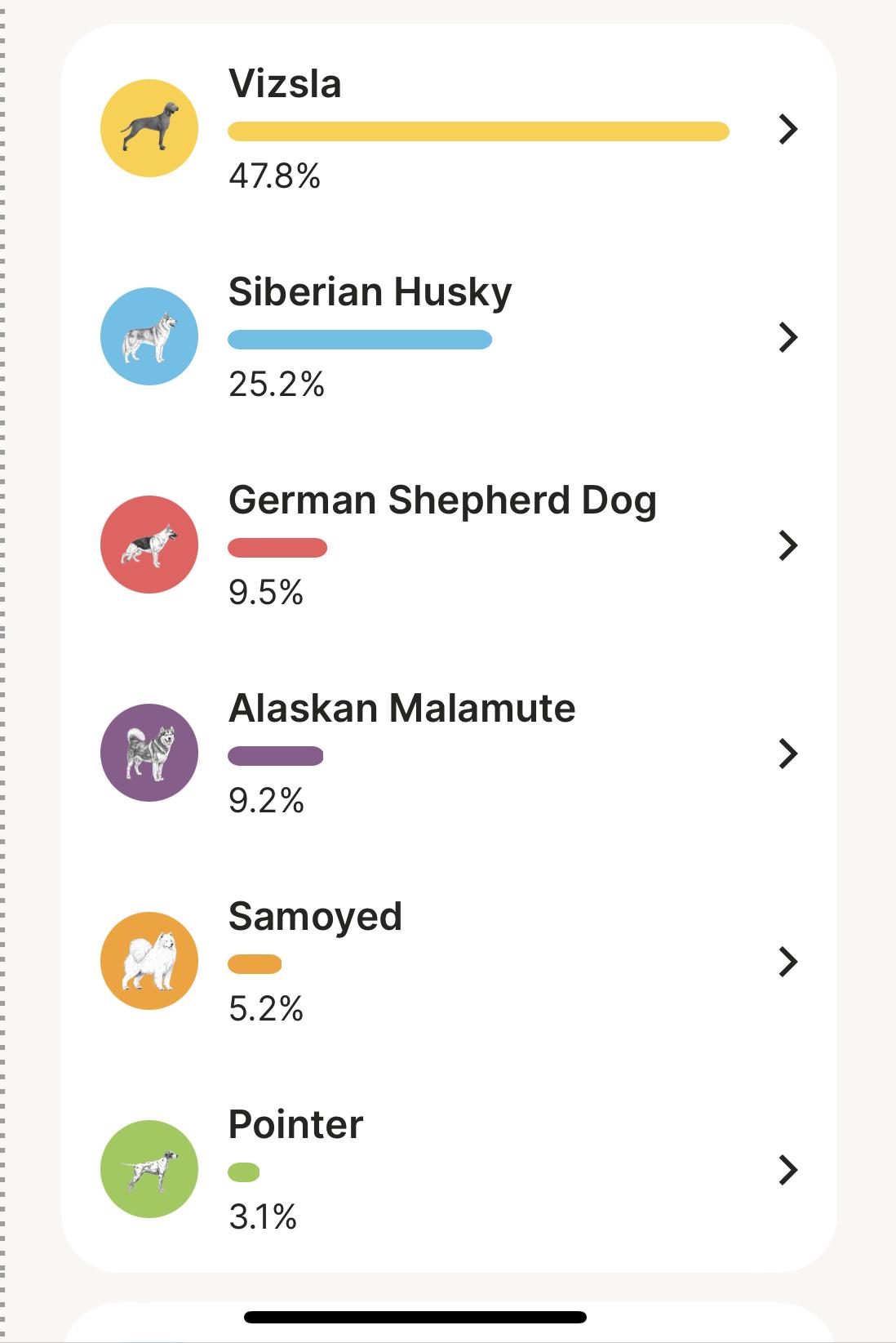The image size is (896, 1343).
Task: Click the blue Husky percentage bar
Action: coord(360,340)
